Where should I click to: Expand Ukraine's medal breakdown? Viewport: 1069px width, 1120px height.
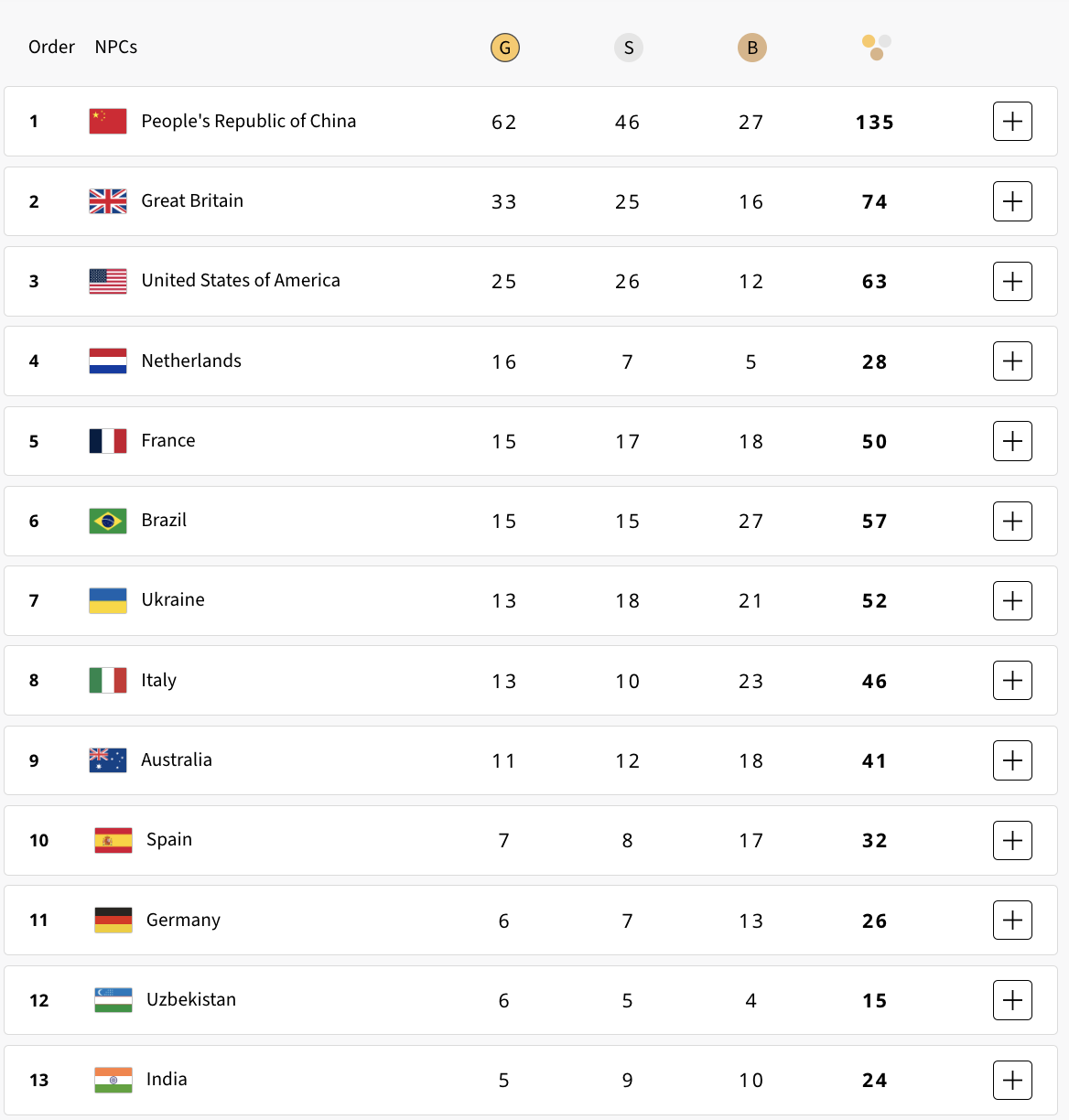[x=1012, y=600]
